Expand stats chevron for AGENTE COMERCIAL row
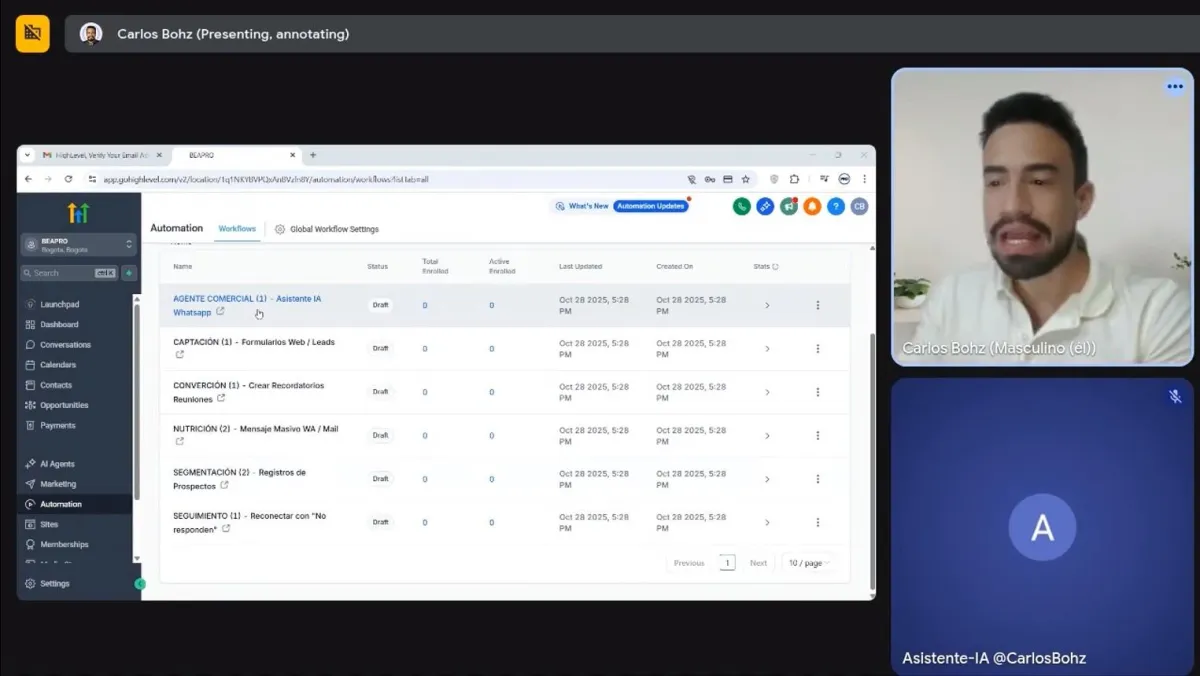The image size is (1200, 676). click(767, 305)
